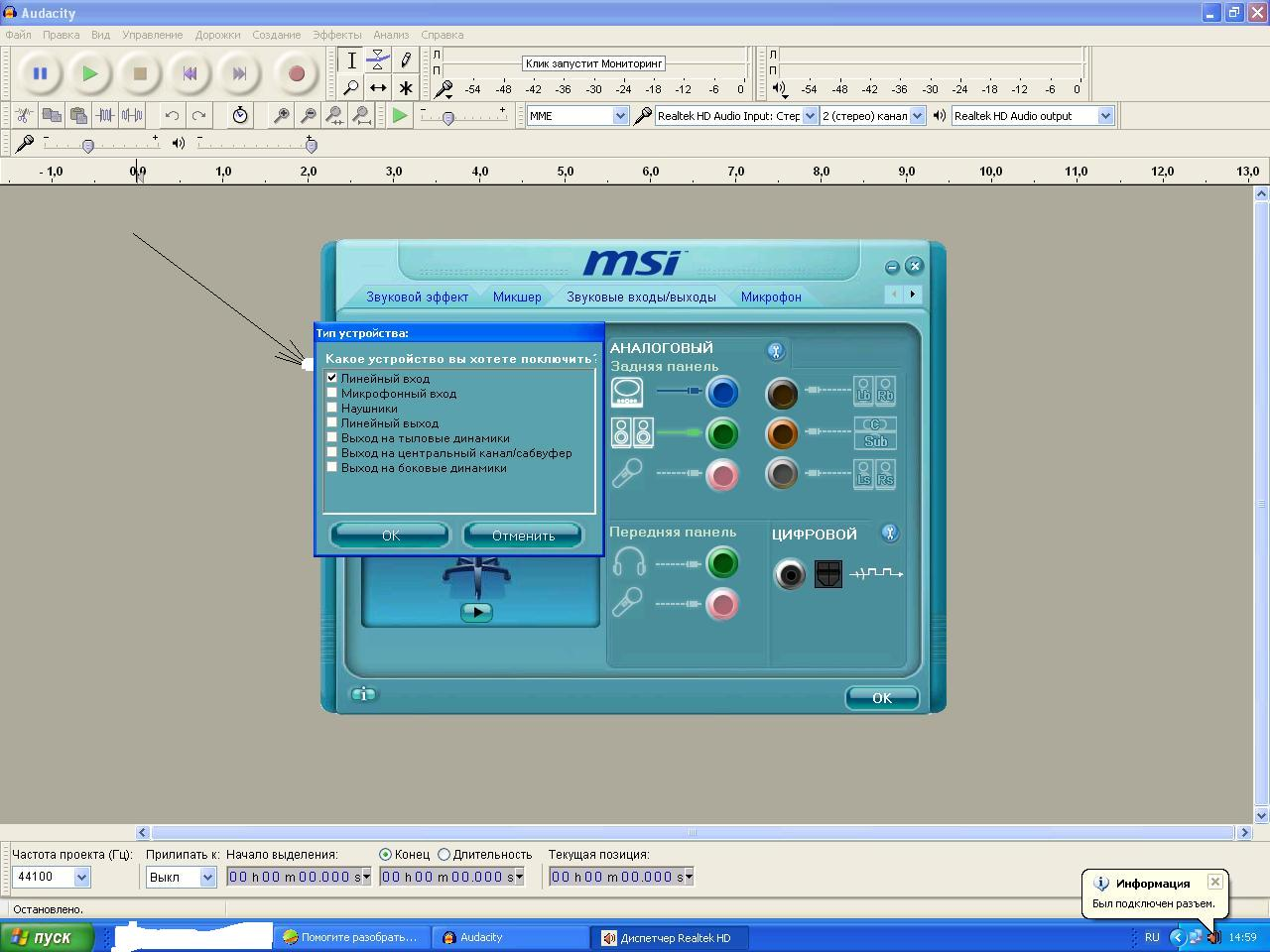This screenshot has height=952, width=1270.
Task: Open the output meter speaker menu
Action: (780, 89)
